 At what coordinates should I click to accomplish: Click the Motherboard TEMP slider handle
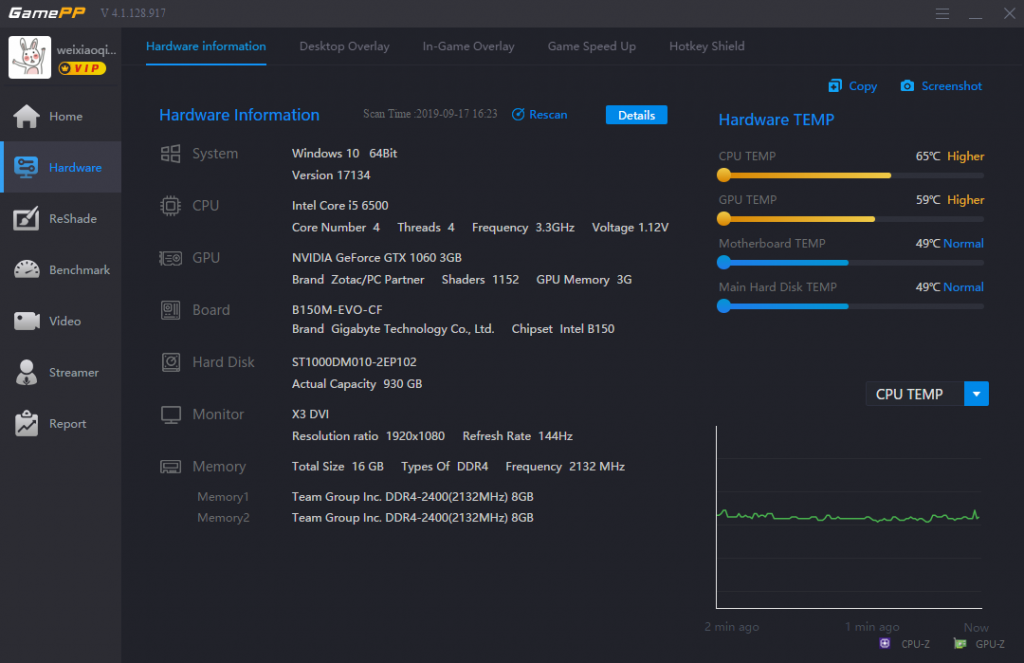tap(724, 263)
